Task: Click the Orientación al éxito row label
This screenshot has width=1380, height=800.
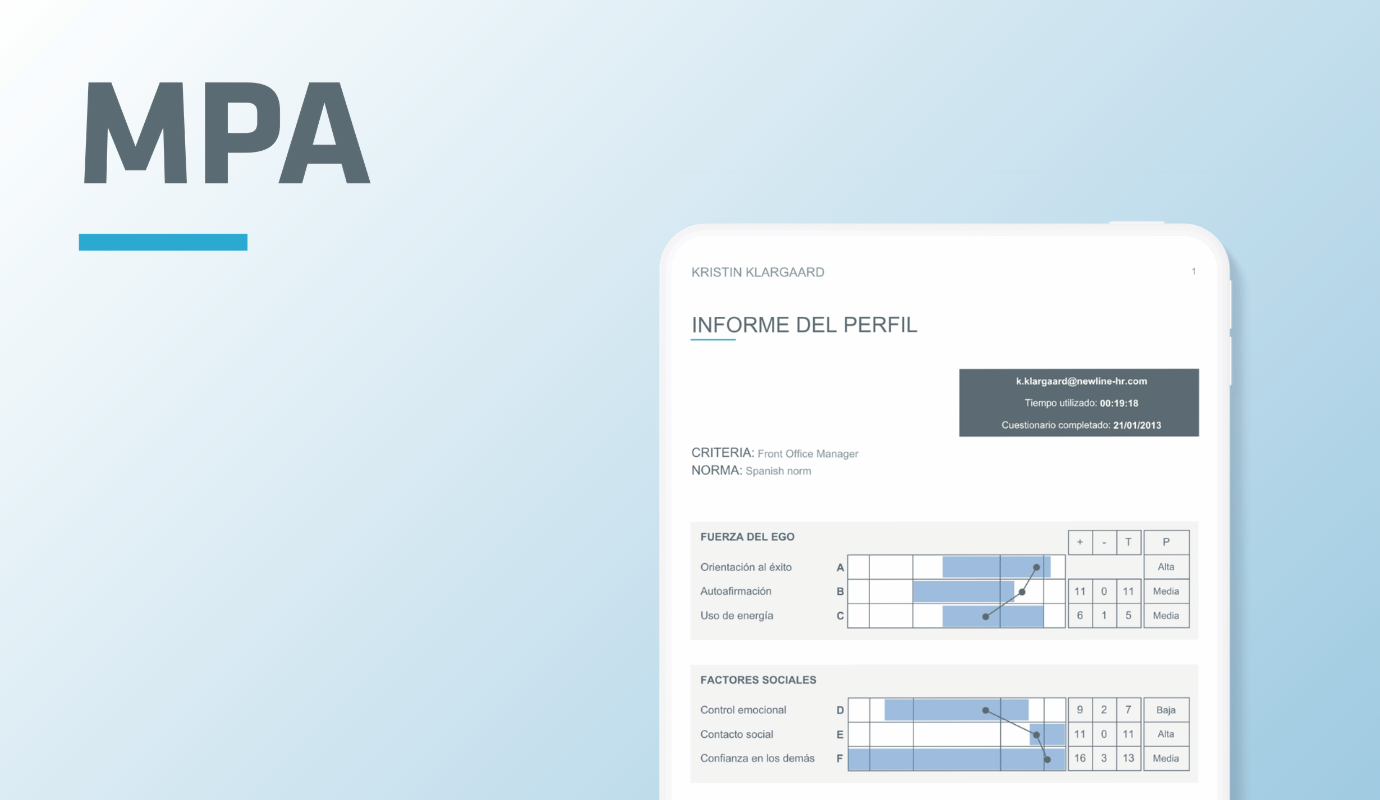Action: coord(746,567)
